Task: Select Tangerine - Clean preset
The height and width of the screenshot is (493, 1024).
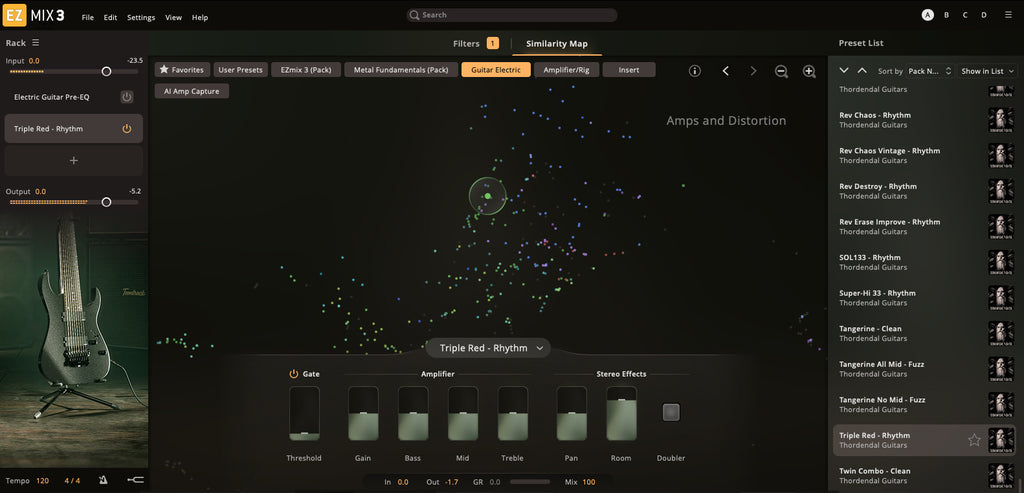Action: pos(924,334)
